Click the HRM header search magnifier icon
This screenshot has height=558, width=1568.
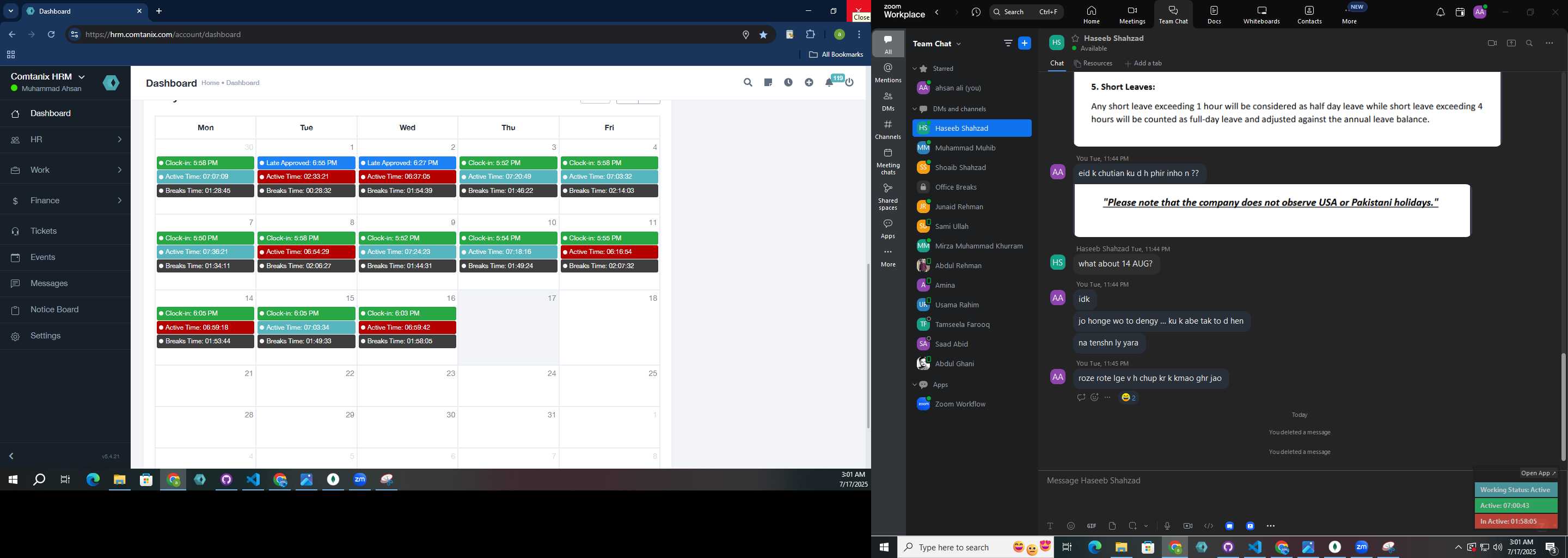pos(748,83)
